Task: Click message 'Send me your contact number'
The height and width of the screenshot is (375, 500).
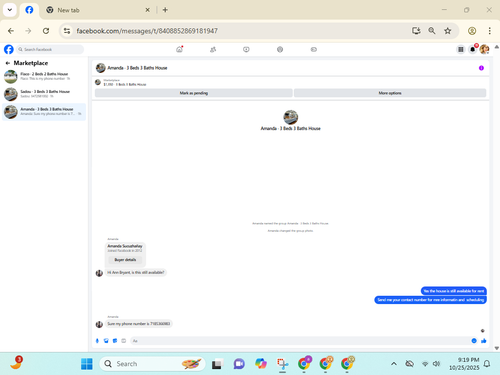Action: click(430, 300)
